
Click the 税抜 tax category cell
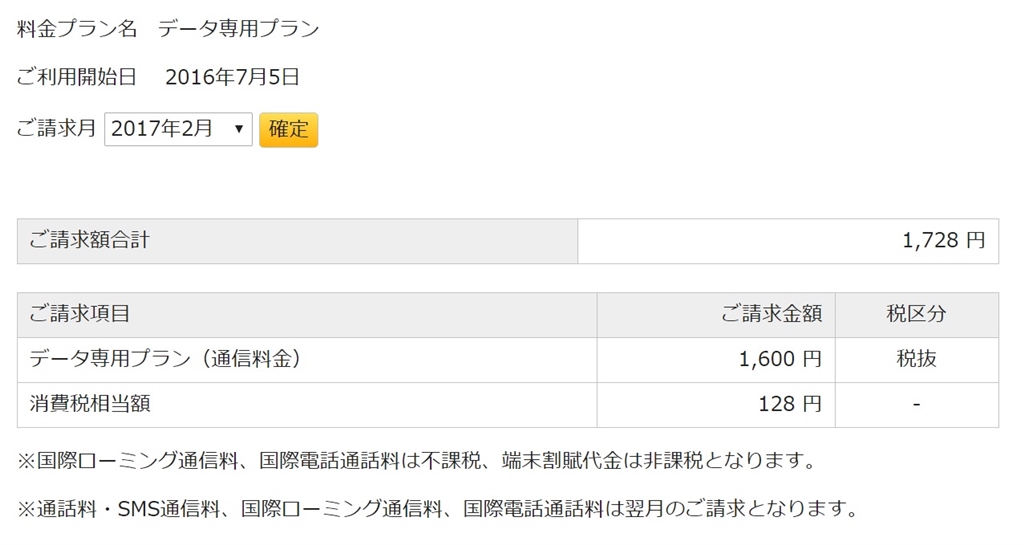[916, 359]
